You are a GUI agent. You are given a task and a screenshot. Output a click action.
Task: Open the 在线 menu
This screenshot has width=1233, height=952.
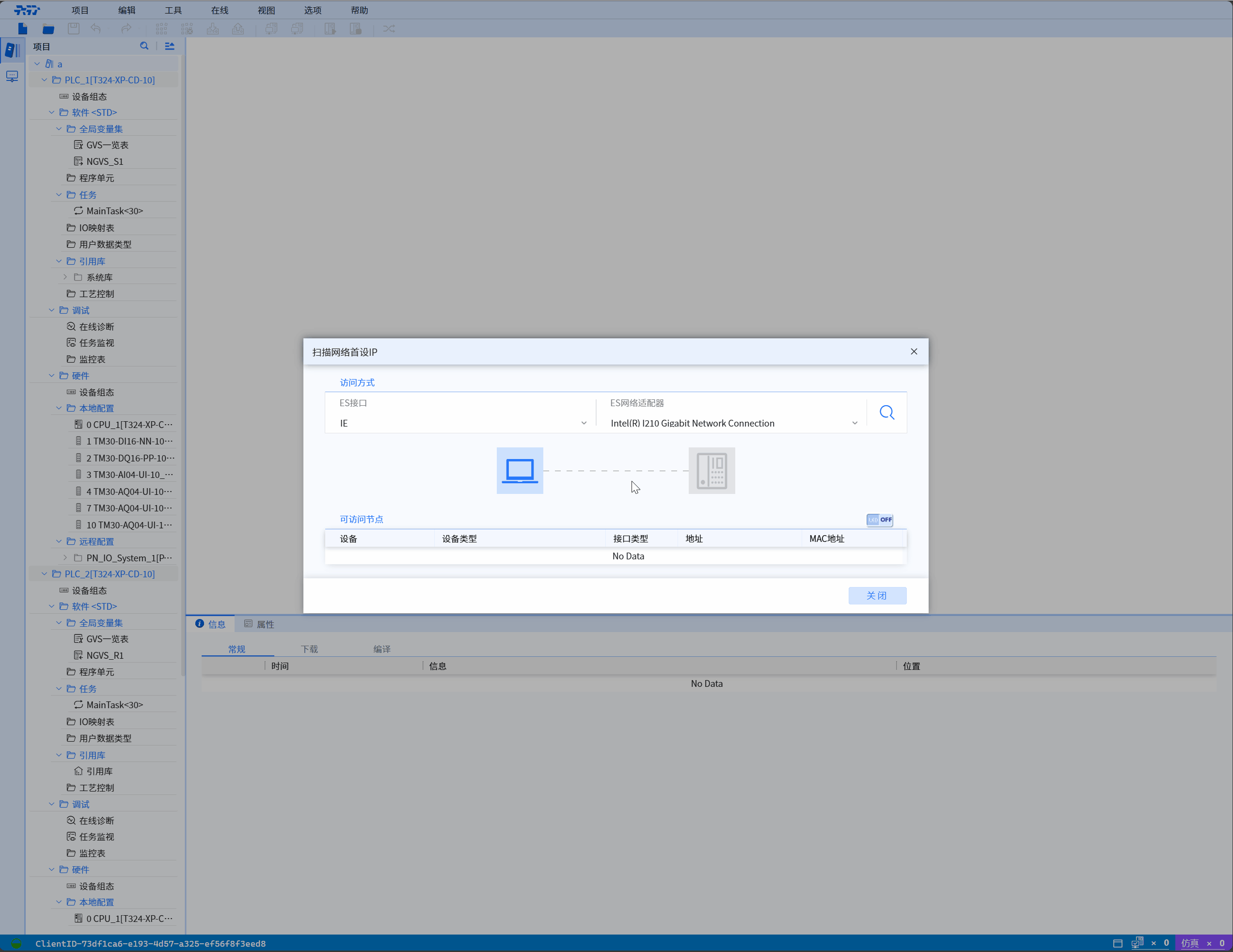coord(220,10)
